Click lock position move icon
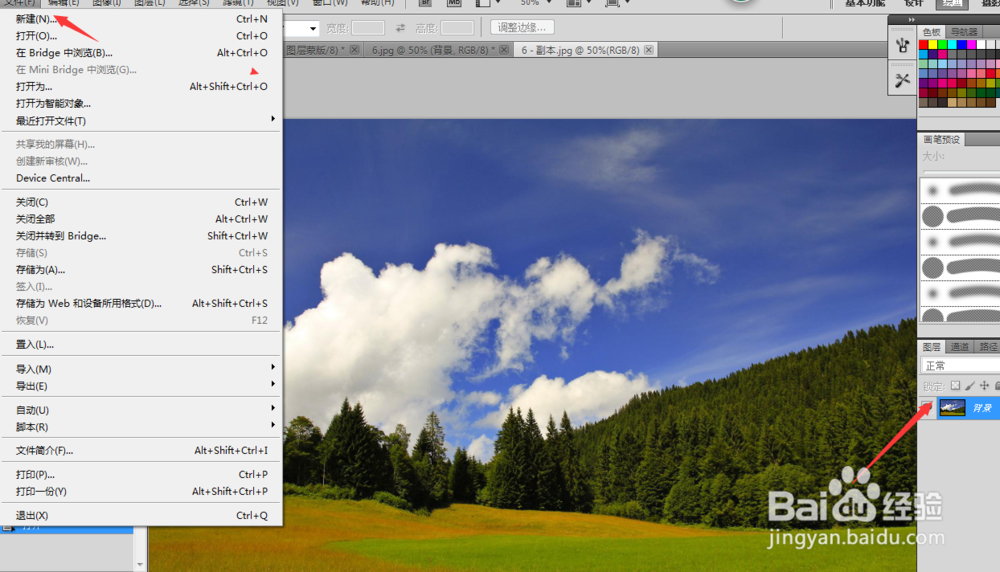 [x=984, y=385]
